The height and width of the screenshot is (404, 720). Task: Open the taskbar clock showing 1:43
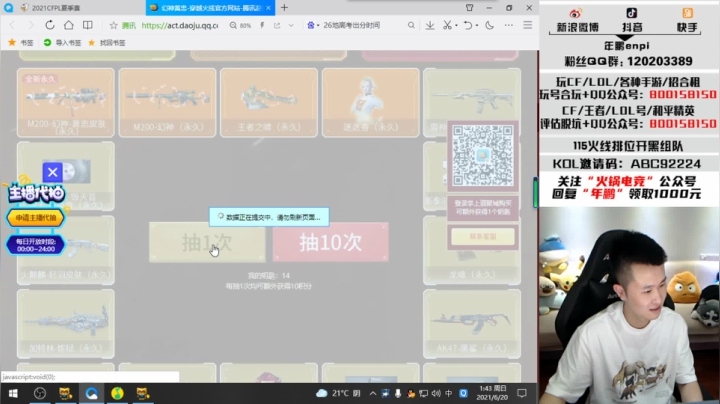click(493, 393)
